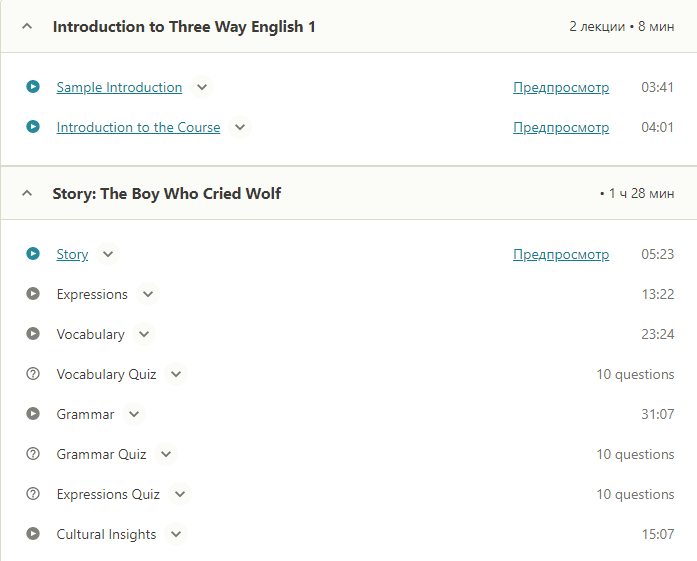697x561 pixels.
Task: Expand the Grammar lecture description chevron
Action: [134, 414]
